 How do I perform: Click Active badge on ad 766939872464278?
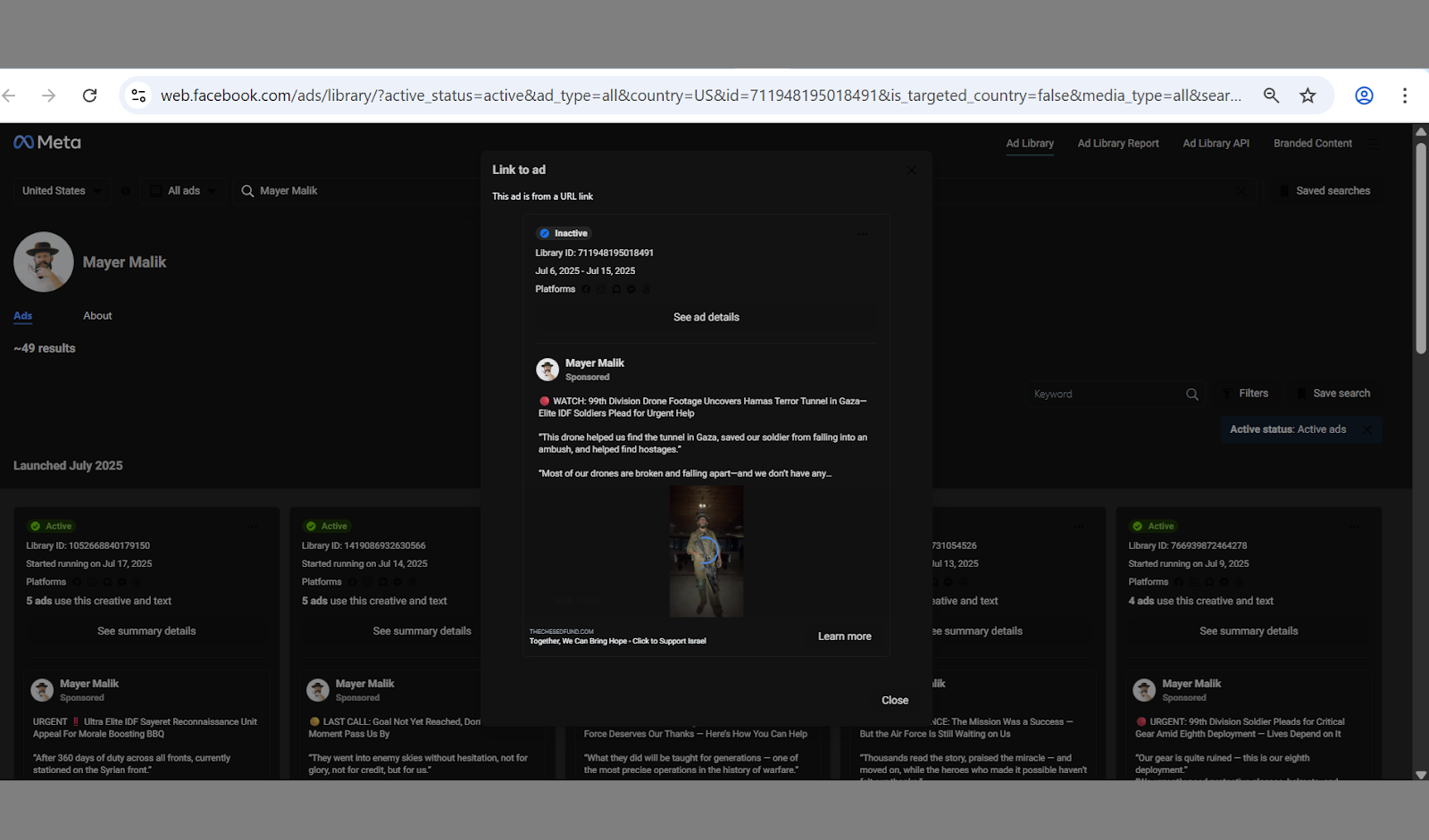(x=1154, y=527)
